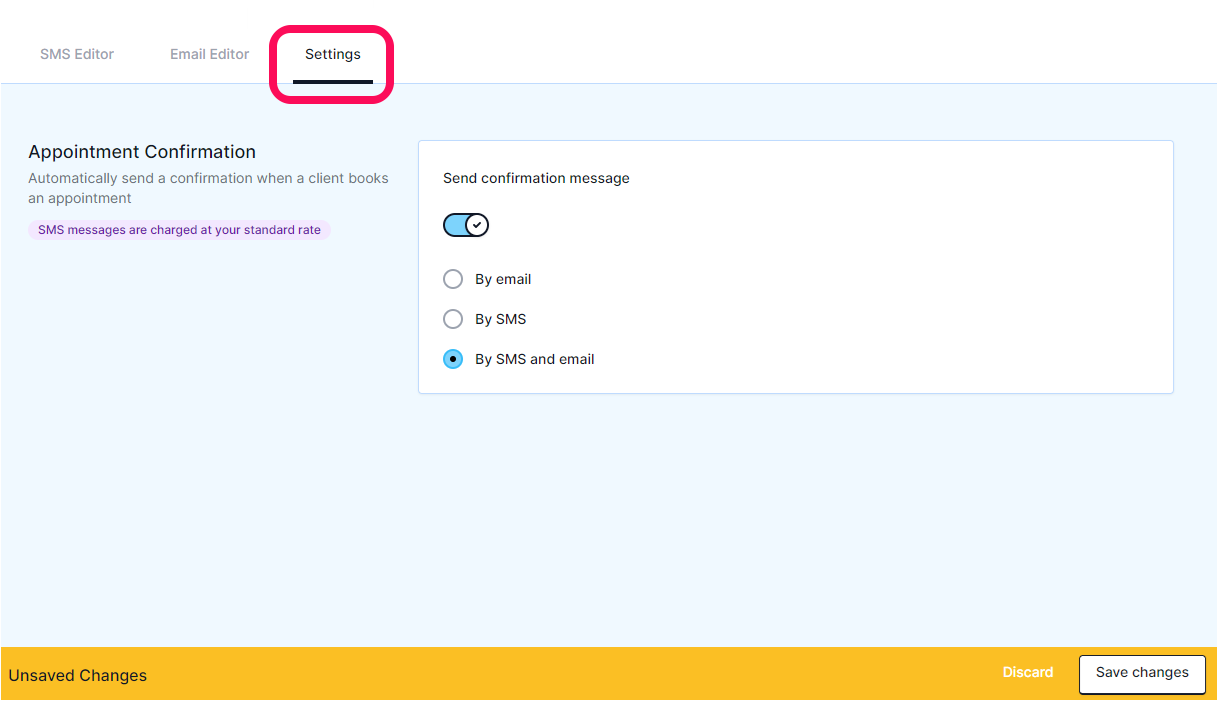The image size is (1217, 704).
Task: Switch to the SMS Editor tab
Action: 77,54
